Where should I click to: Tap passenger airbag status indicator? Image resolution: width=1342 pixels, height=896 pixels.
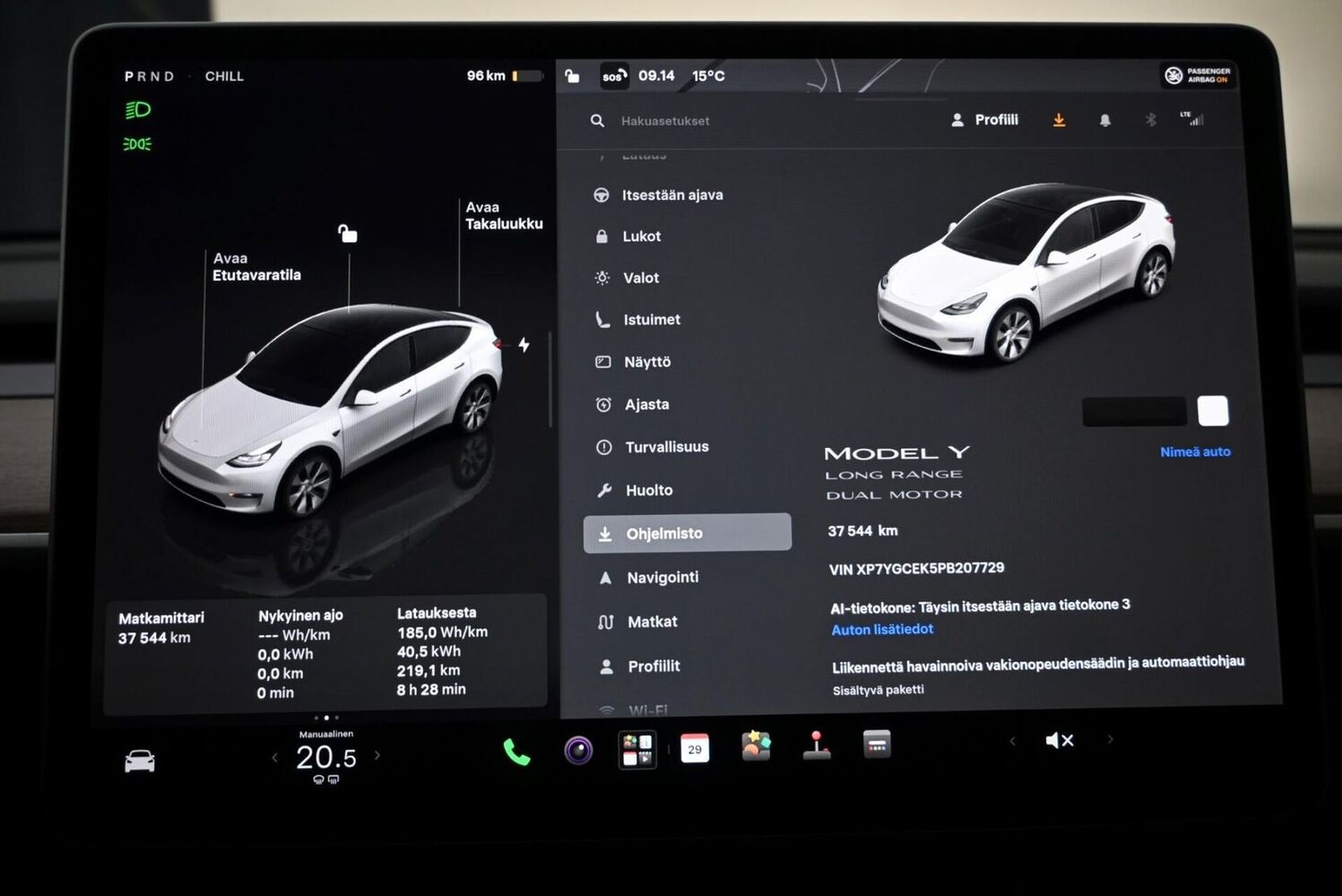pyautogui.click(x=1199, y=75)
